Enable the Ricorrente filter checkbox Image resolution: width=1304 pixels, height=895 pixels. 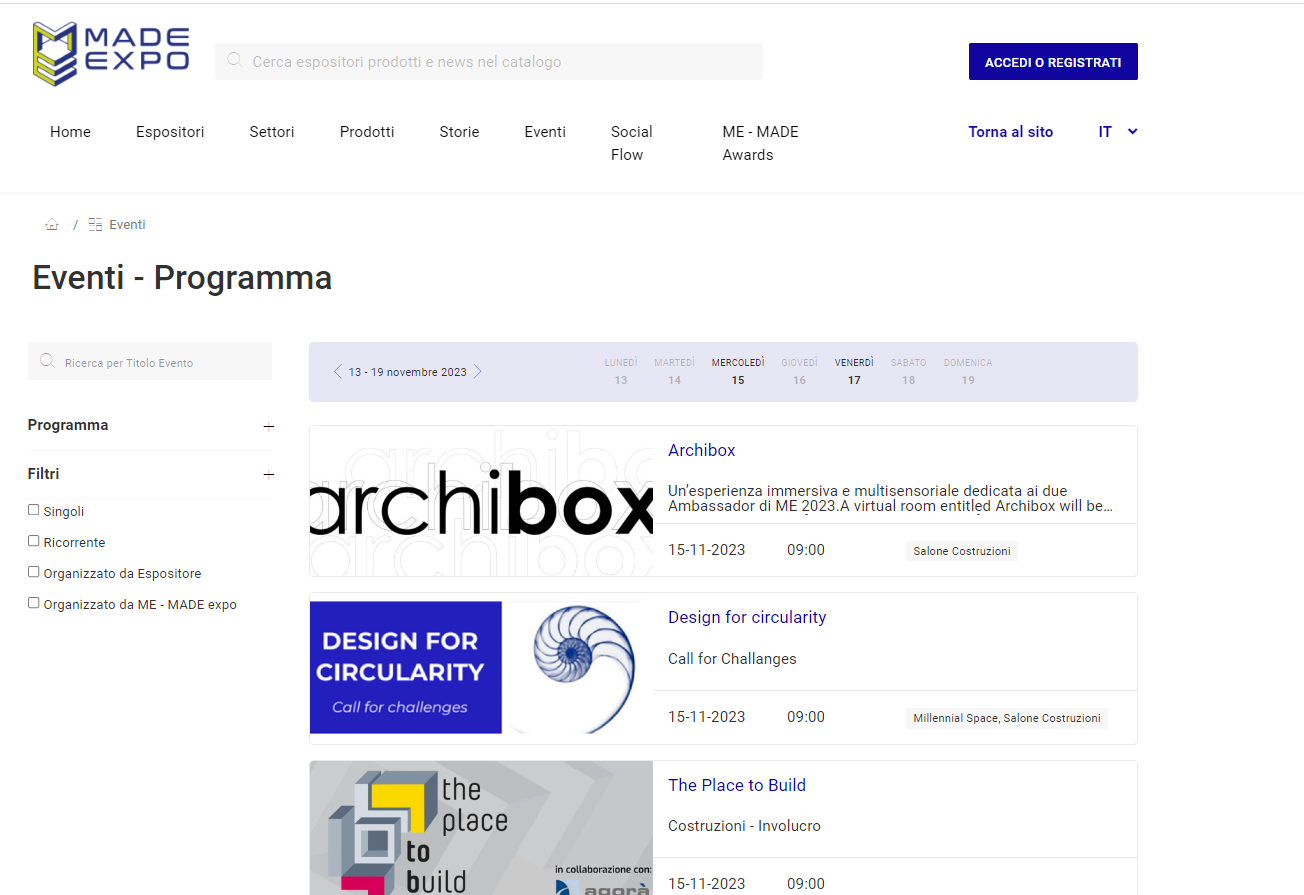coord(34,541)
